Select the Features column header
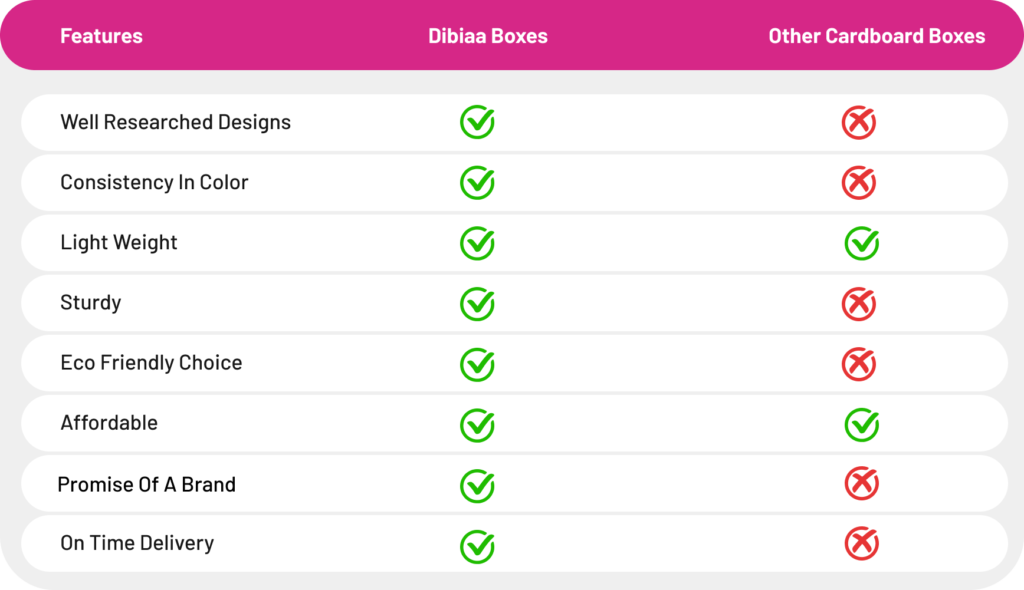Viewport: 1024px width, 590px height. coord(101,36)
